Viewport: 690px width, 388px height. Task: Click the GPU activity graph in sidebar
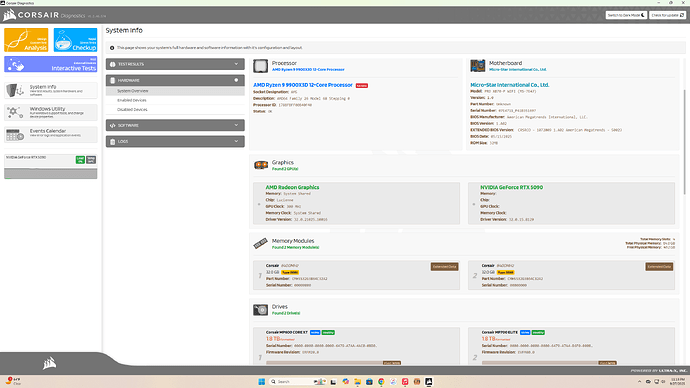51,173
